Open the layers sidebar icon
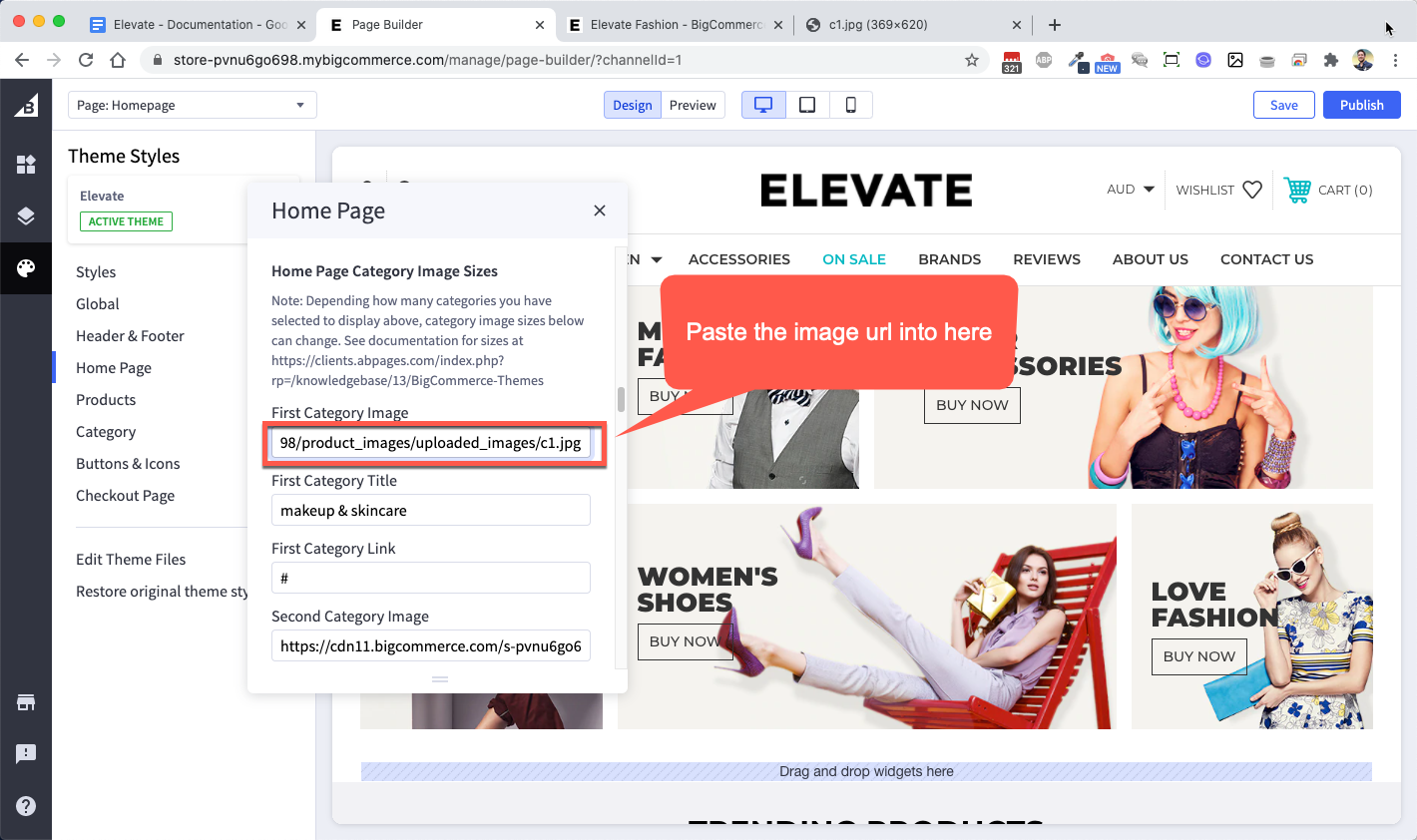1417x840 pixels. click(26, 215)
